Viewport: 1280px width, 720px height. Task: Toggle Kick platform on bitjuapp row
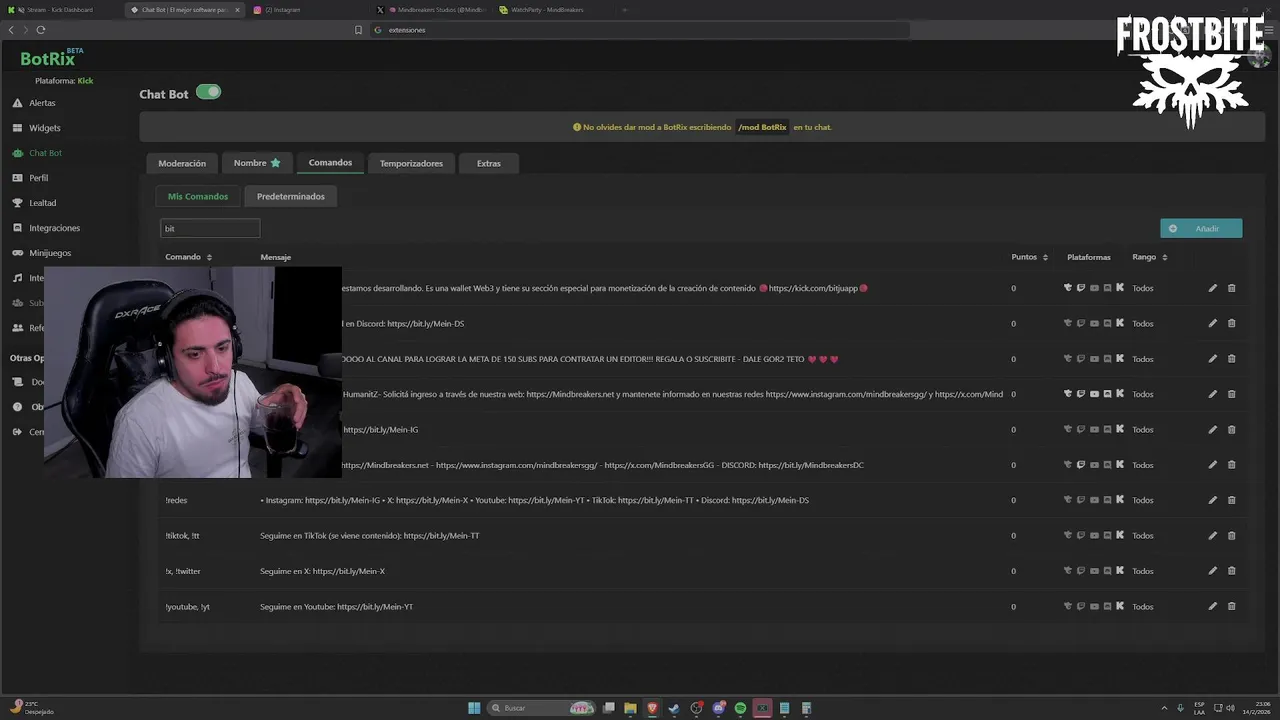click(x=1120, y=288)
